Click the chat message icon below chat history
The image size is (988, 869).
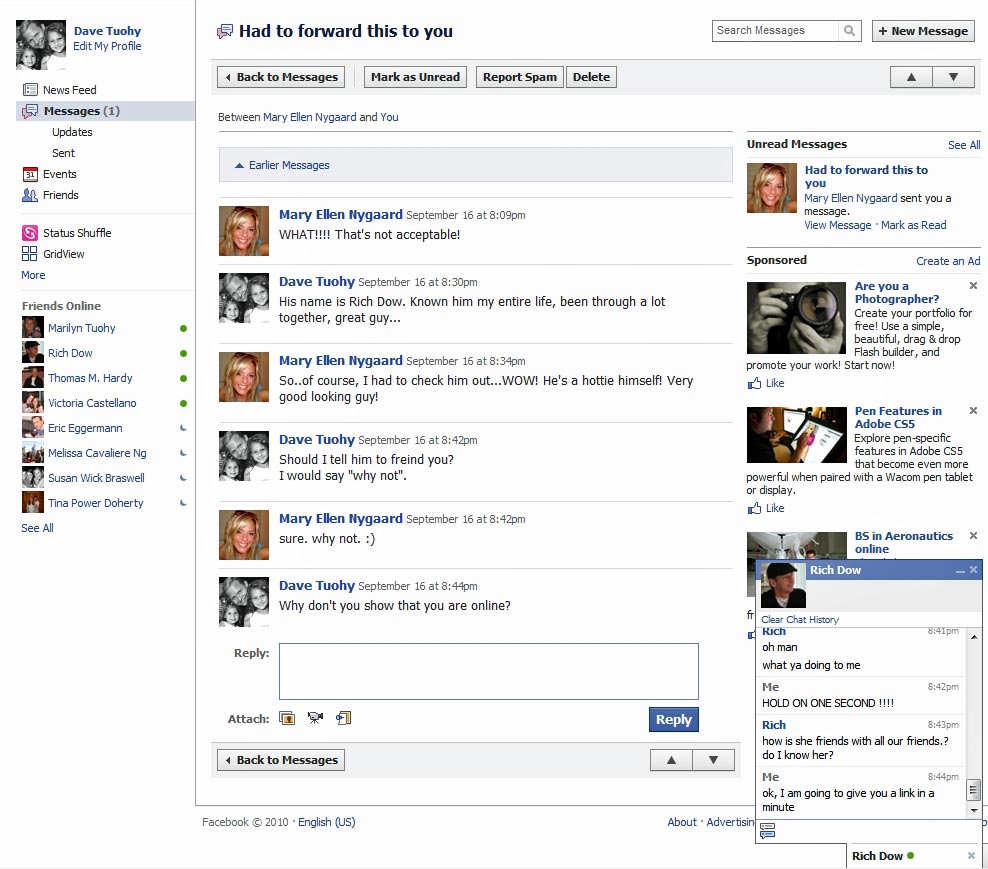pos(767,831)
